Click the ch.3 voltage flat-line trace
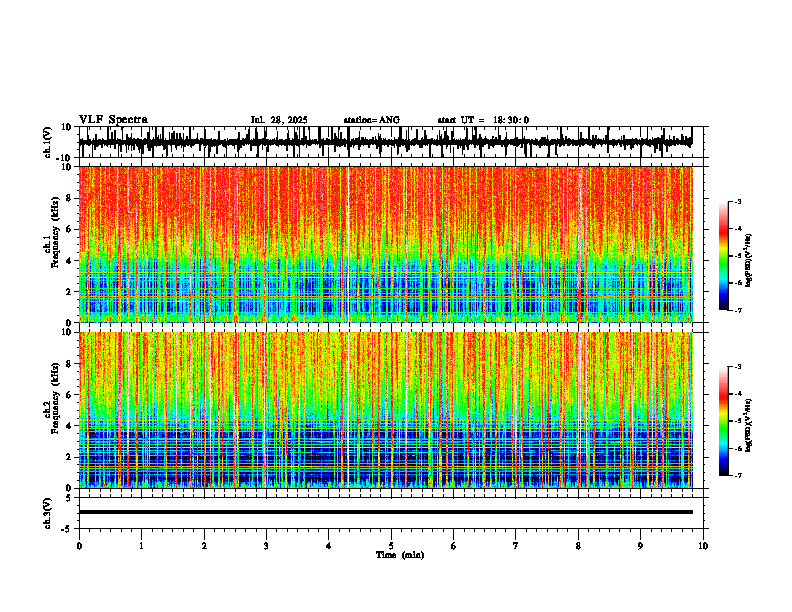 tap(385, 512)
